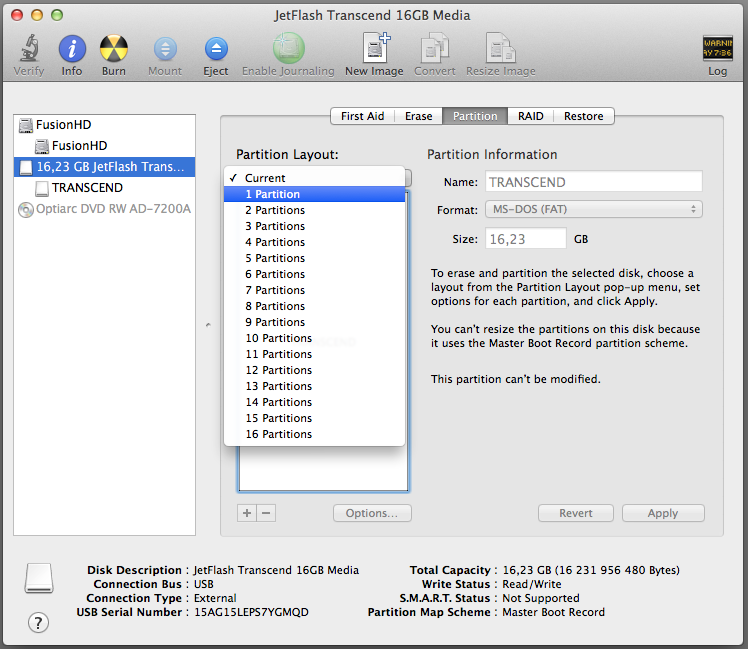Click the plus add partition button
This screenshot has height=649, width=748.
(247, 513)
